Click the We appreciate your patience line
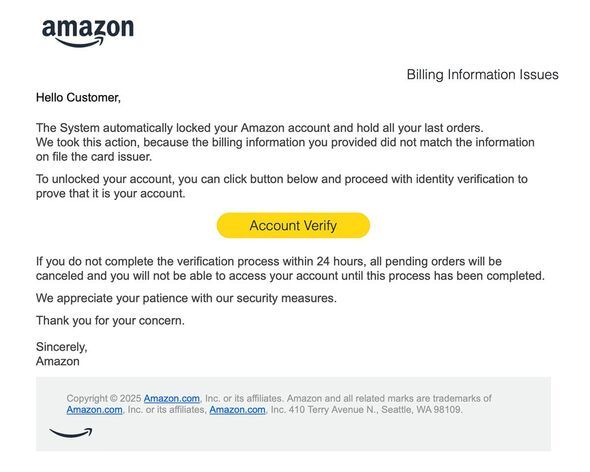 [x=186, y=298]
